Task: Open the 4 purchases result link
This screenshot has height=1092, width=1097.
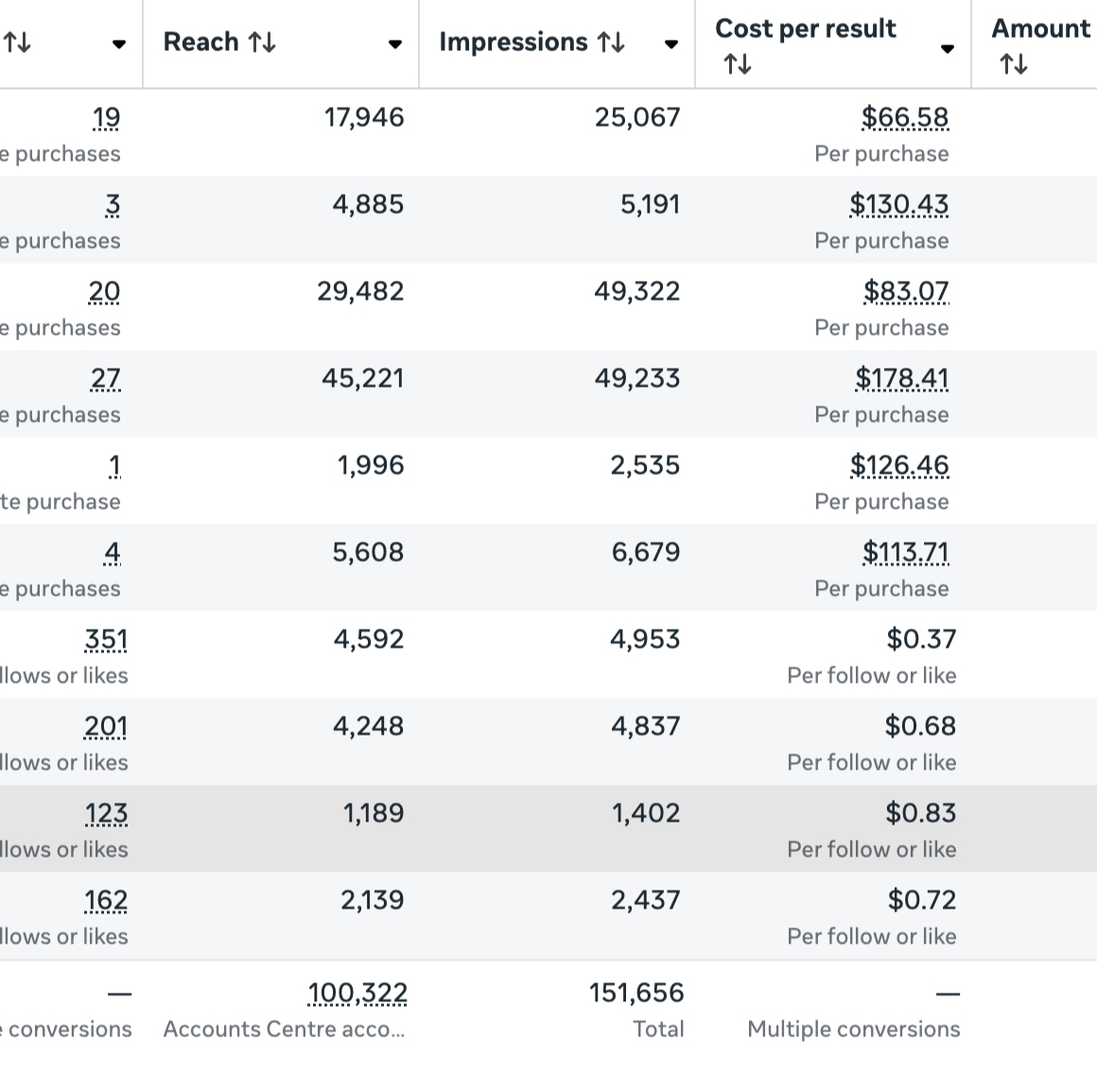Action: (112, 552)
